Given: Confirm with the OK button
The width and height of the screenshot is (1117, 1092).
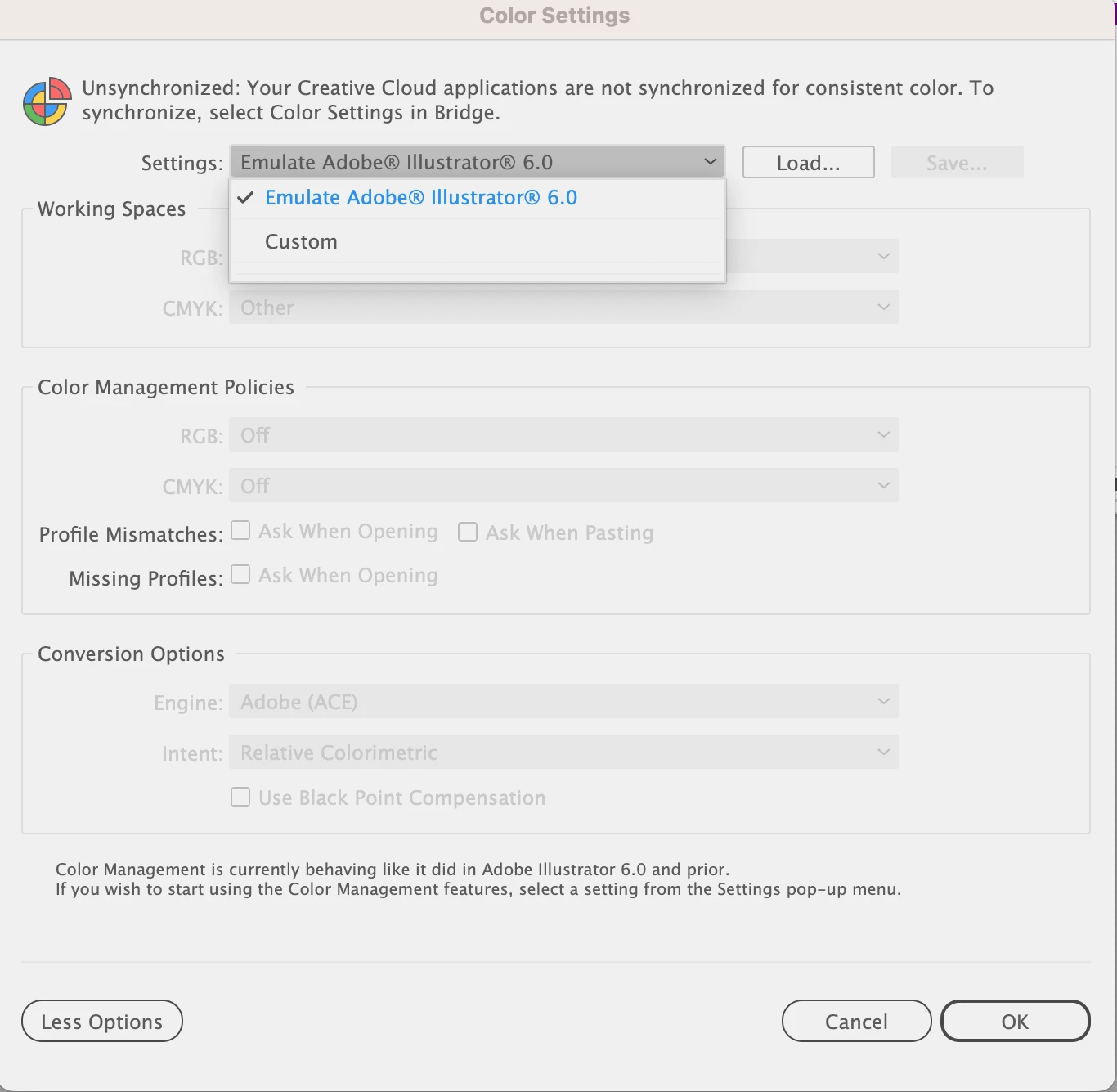Looking at the screenshot, I should point(1015,1021).
